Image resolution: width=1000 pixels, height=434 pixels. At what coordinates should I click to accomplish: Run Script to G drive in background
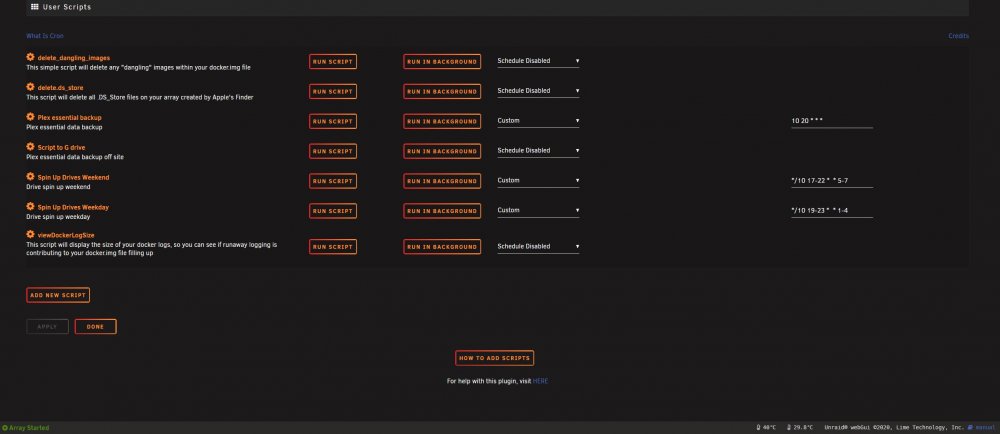click(x=442, y=151)
